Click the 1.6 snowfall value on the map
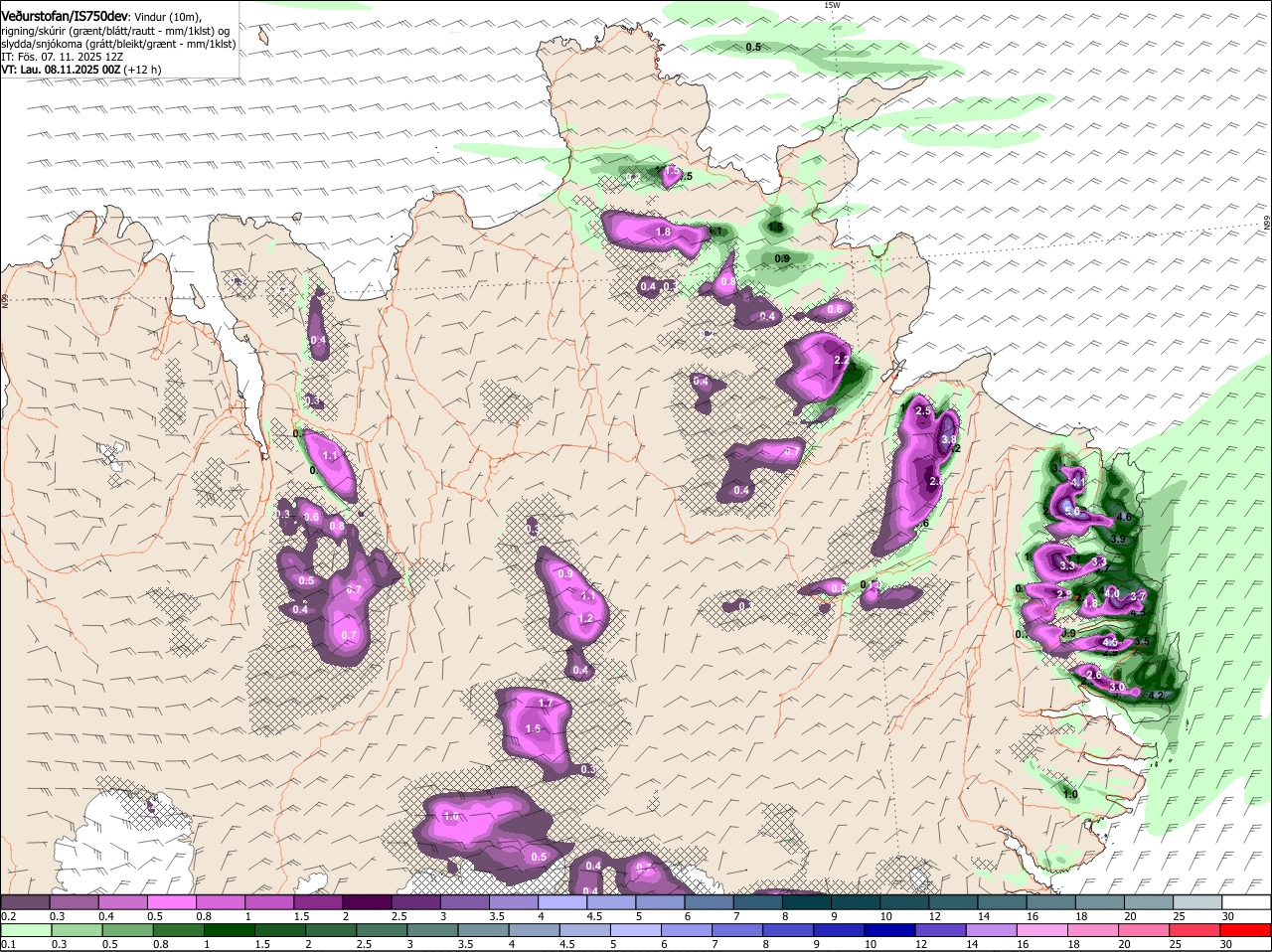 452,816
